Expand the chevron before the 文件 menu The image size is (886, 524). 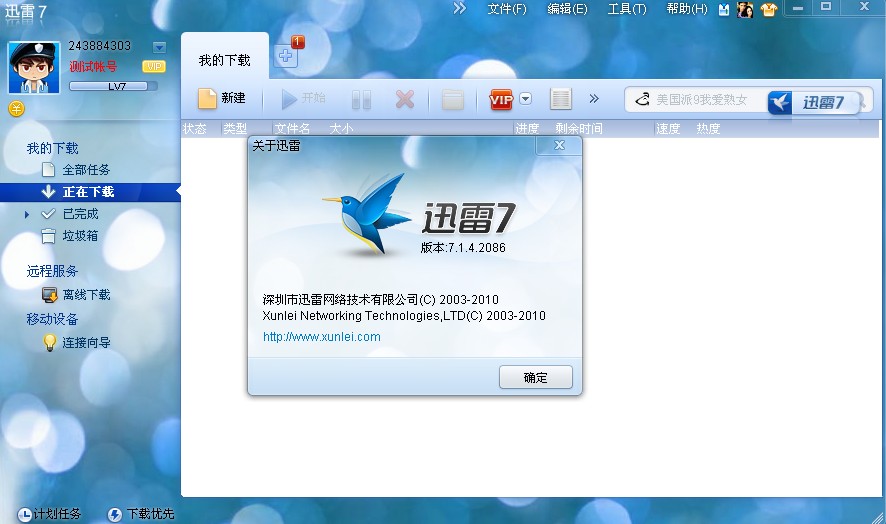tap(460, 8)
